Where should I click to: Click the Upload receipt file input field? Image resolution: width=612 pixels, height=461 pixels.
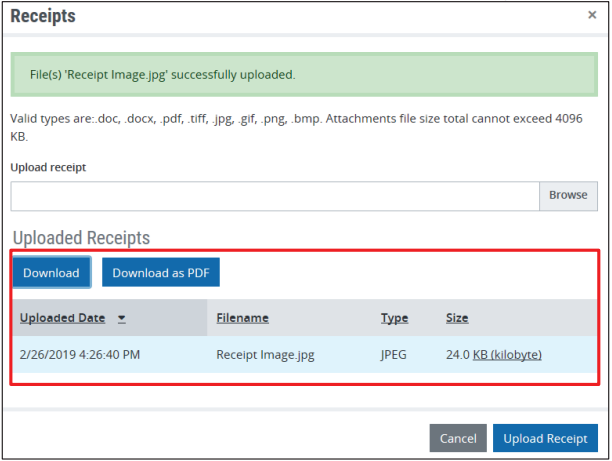pyautogui.click(x=275, y=196)
